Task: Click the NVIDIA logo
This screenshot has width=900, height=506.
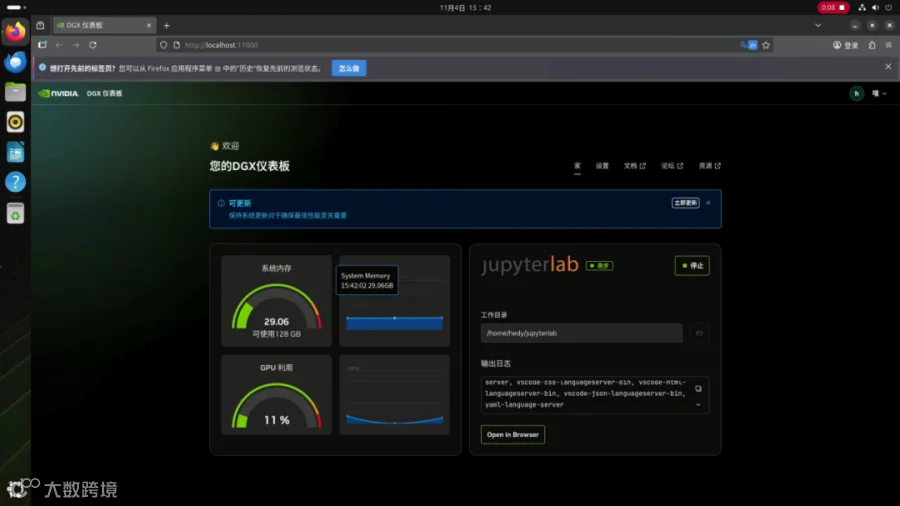Action: 58,93
